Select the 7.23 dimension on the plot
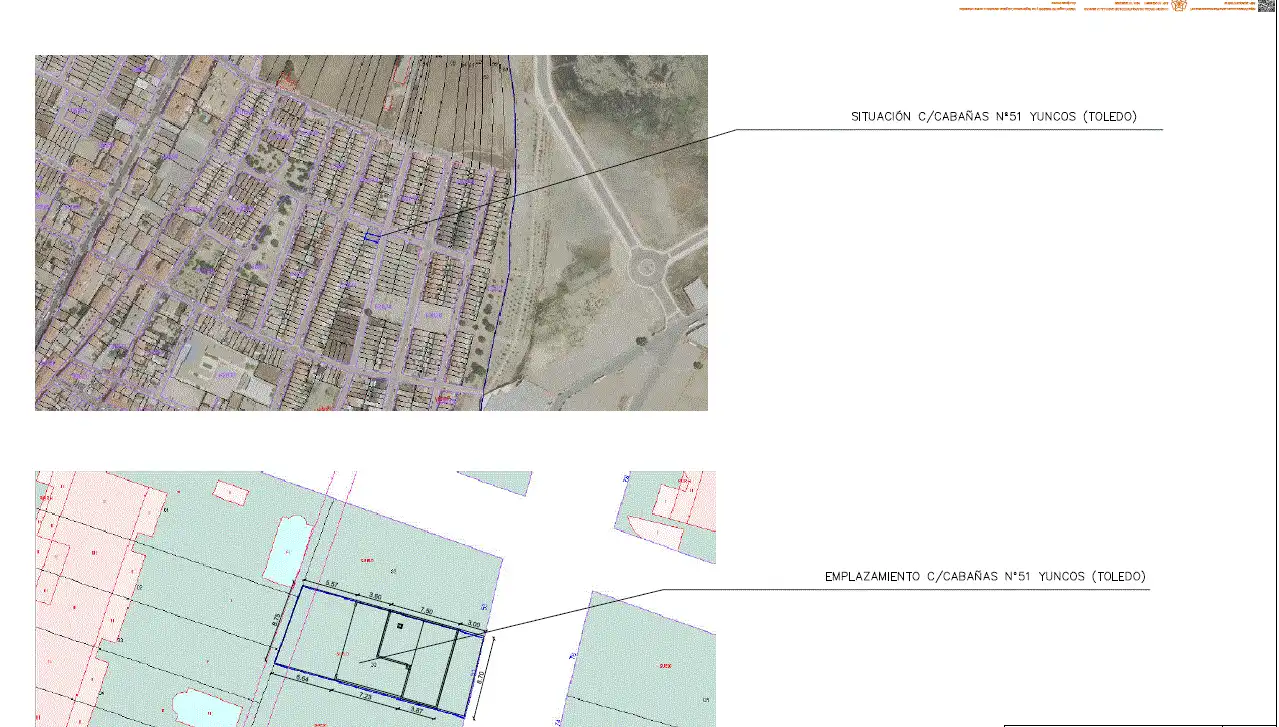 [x=365, y=695]
